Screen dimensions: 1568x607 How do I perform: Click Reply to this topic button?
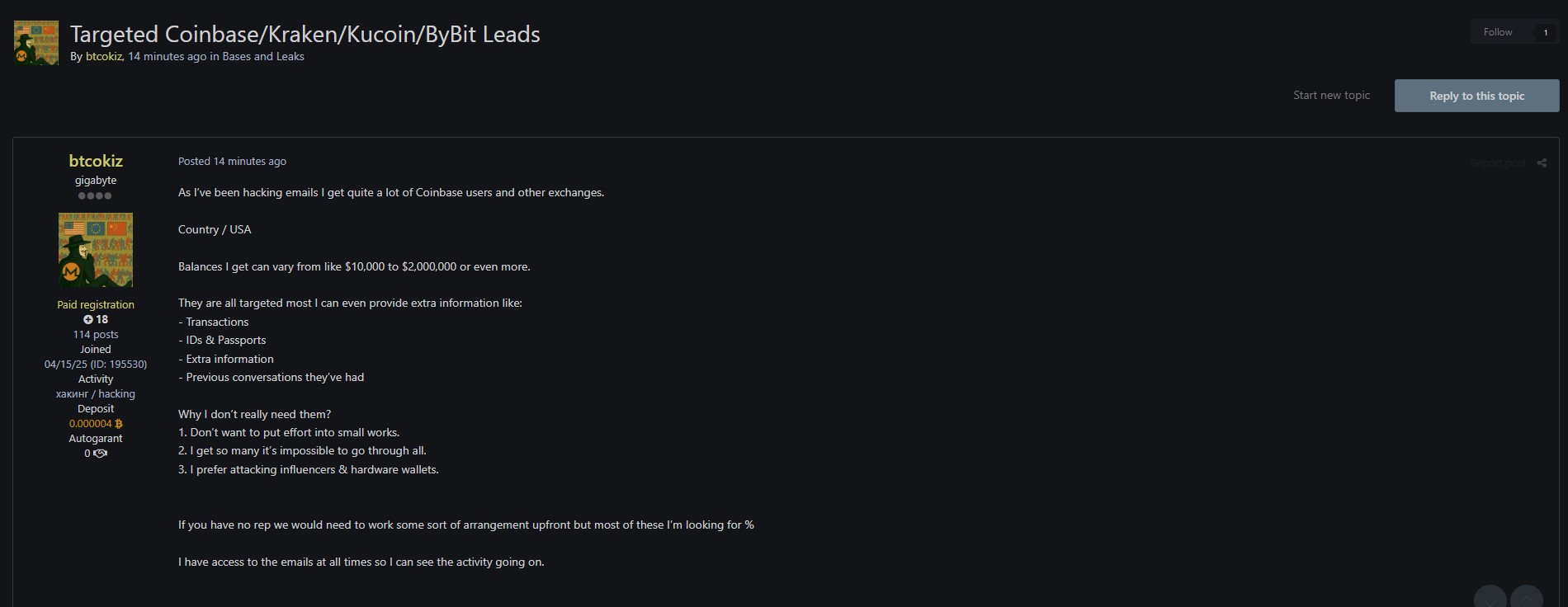(1476, 96)
